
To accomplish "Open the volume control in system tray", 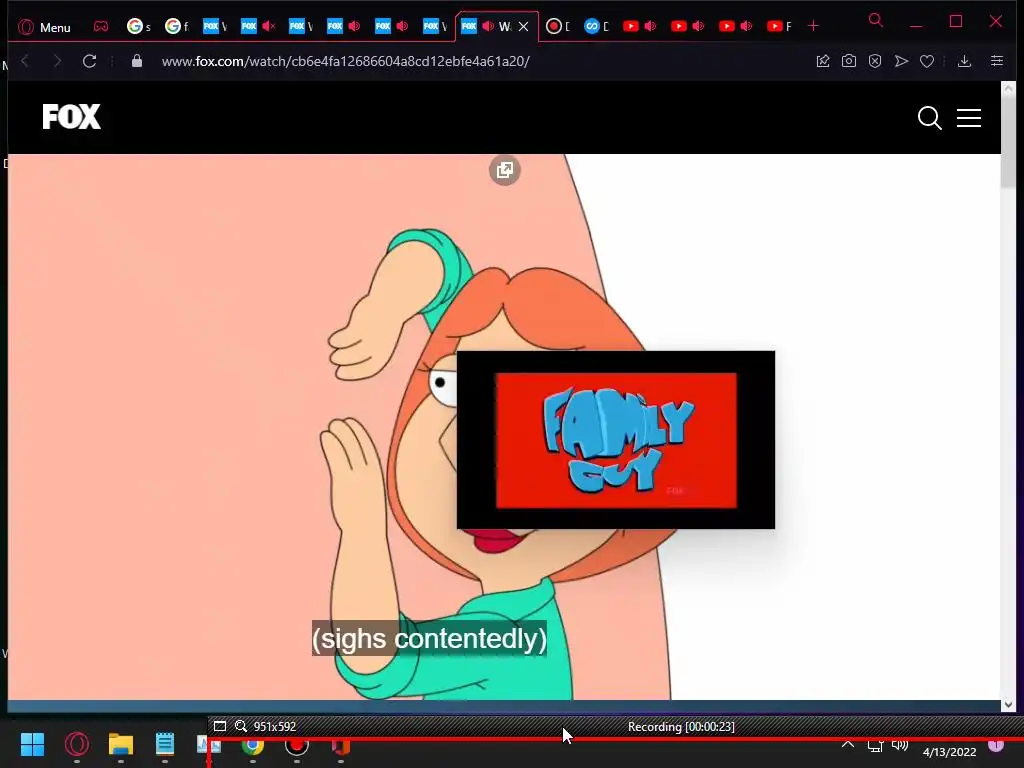I will 900,745.
